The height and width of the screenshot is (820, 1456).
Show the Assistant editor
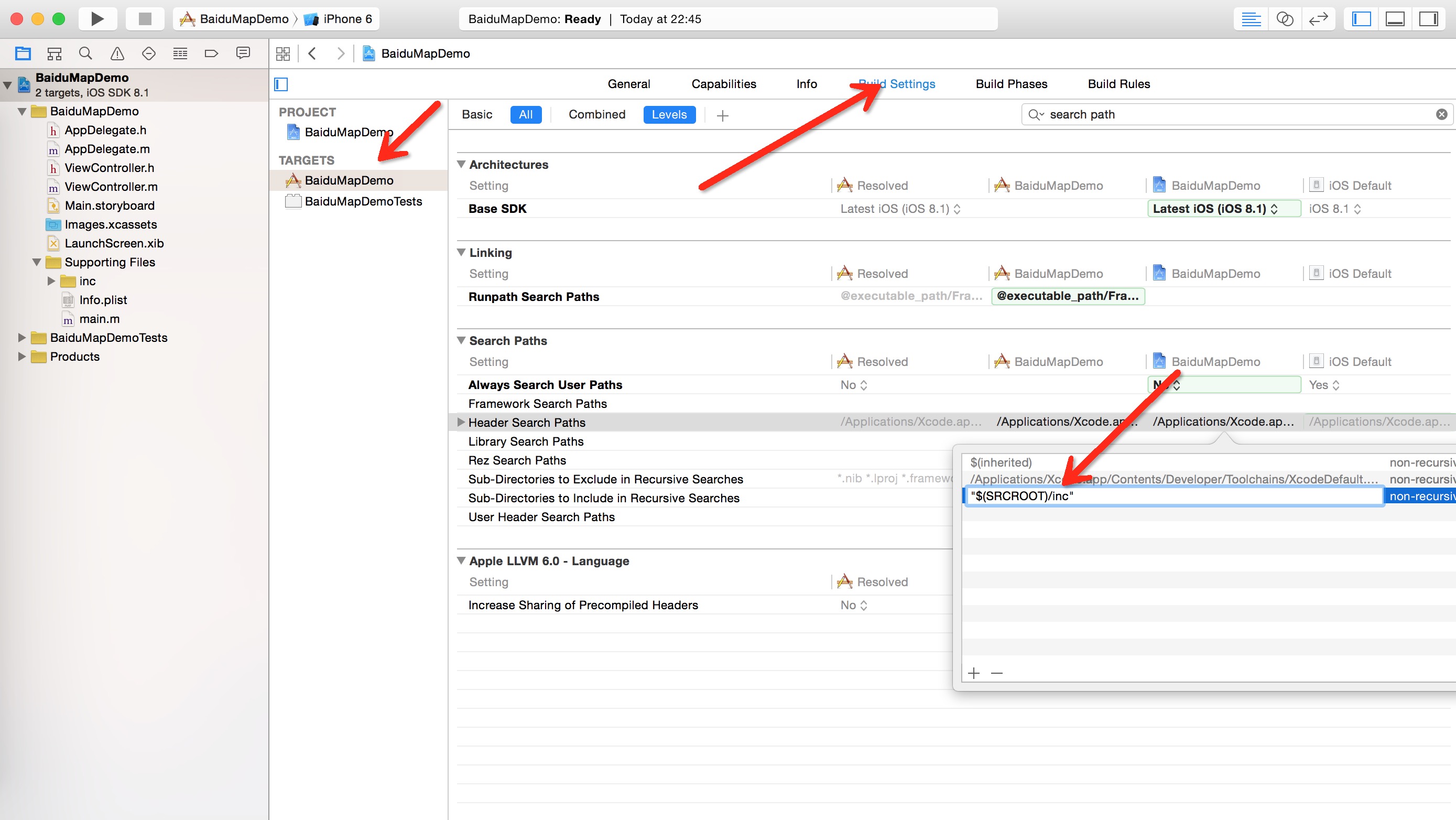[x=1284, y=19]
